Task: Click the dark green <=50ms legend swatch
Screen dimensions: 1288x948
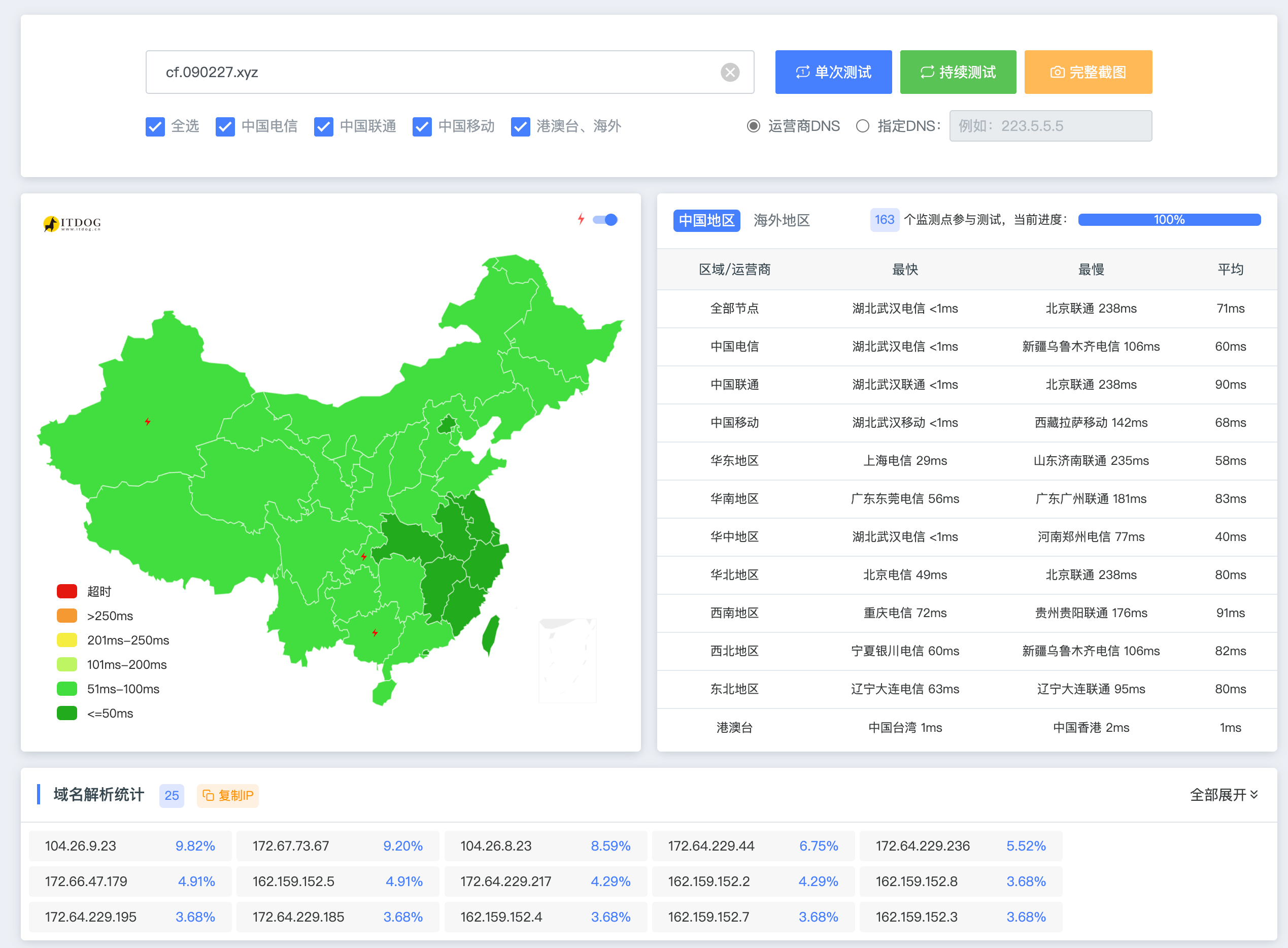Action: tap(67, 714)
